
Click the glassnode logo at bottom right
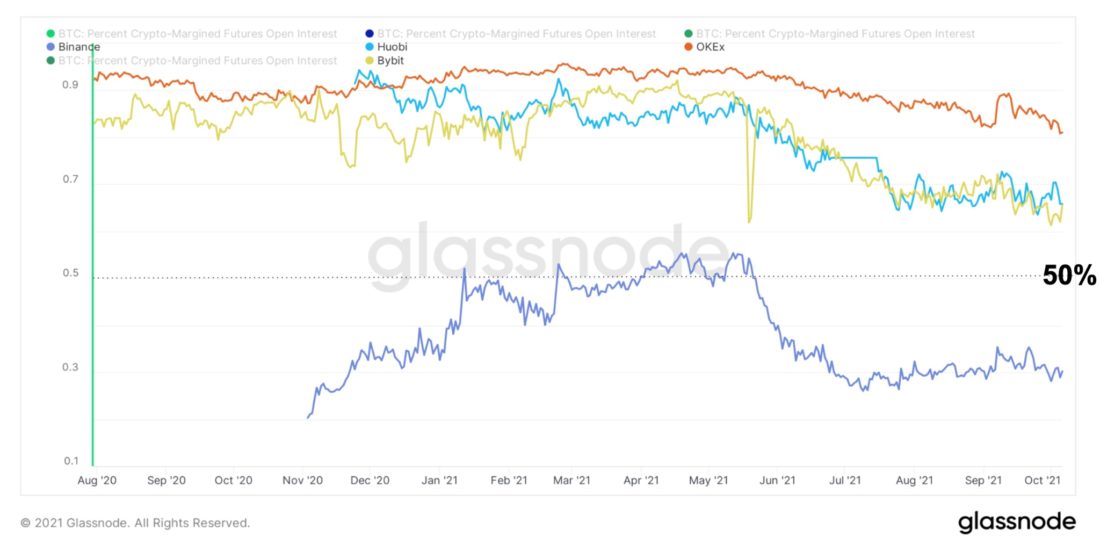(x=1016, y=522)
